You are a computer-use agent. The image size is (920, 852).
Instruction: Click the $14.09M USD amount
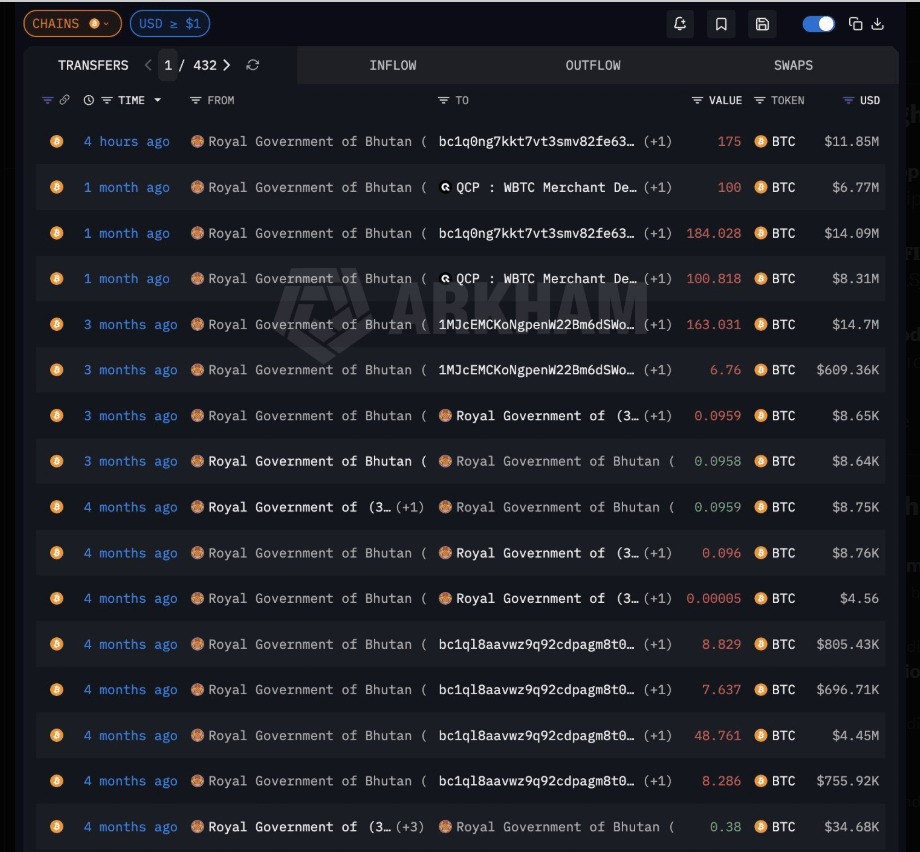[851, 233]
